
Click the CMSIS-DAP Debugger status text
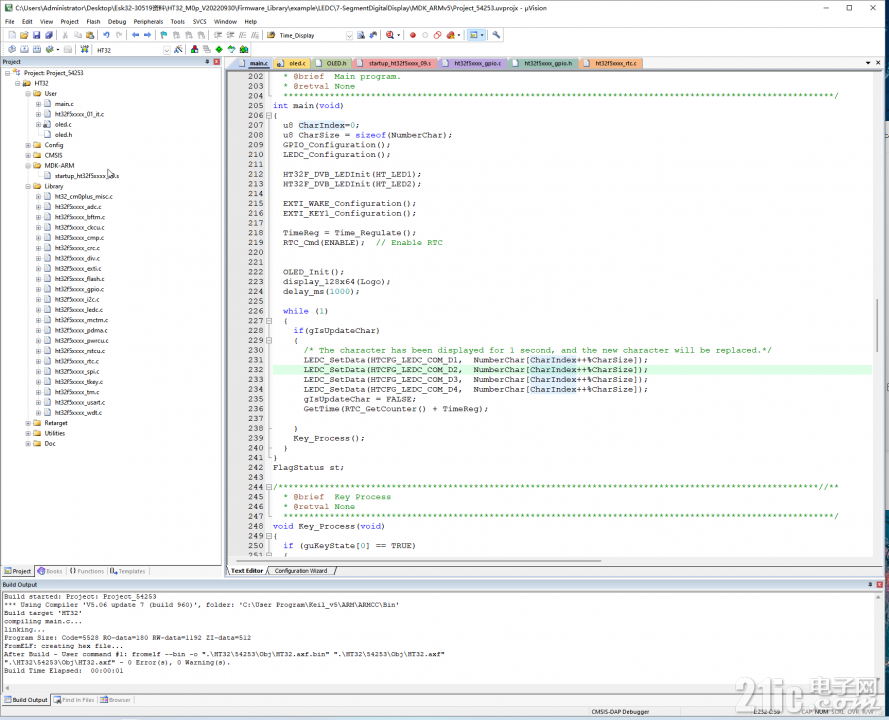coord(620,712)
